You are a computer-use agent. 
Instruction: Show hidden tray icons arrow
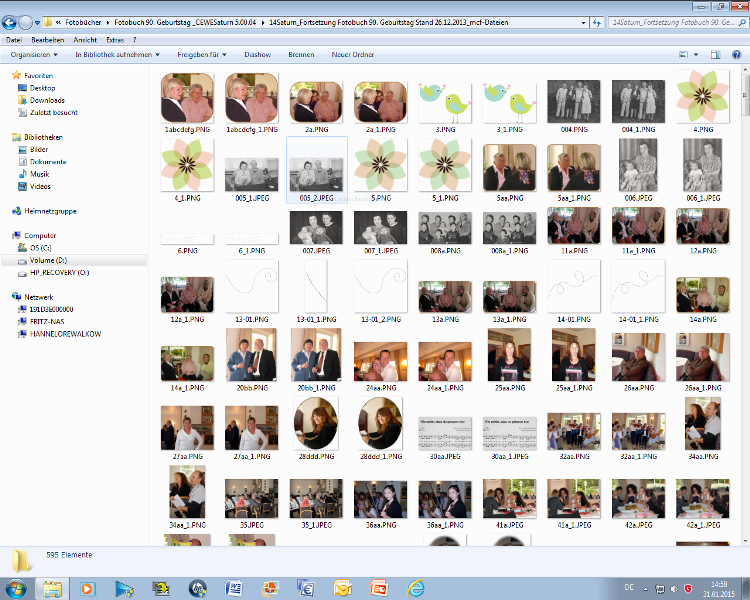(x=645, y=589)
